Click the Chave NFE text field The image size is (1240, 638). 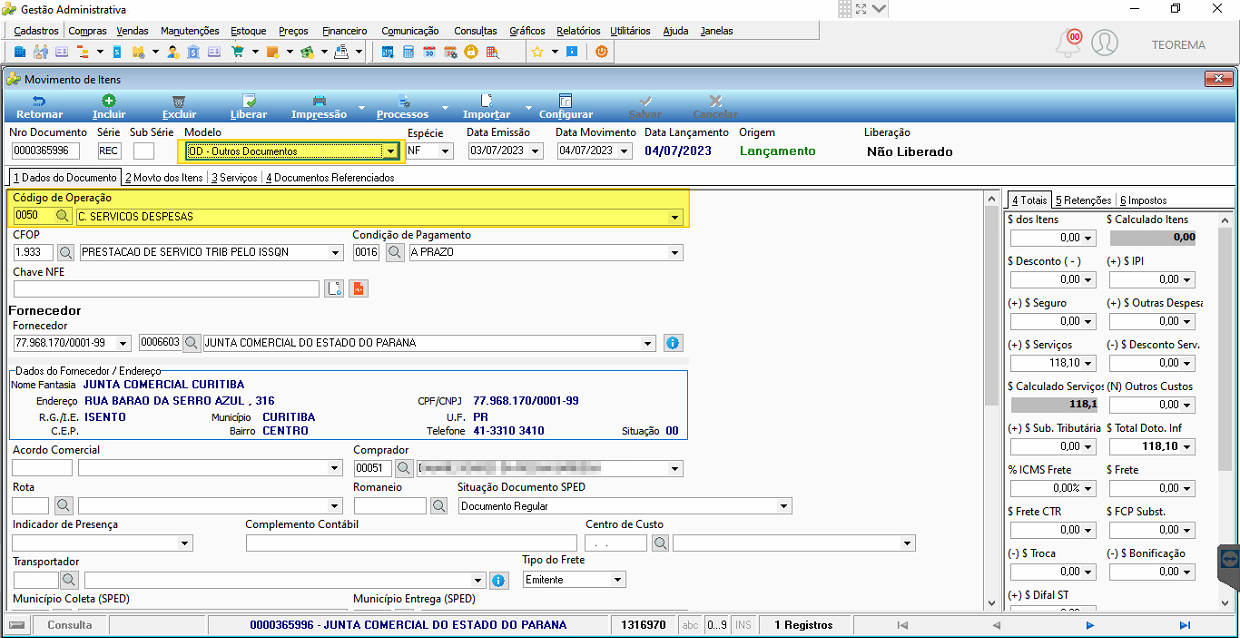click(166, 289)
